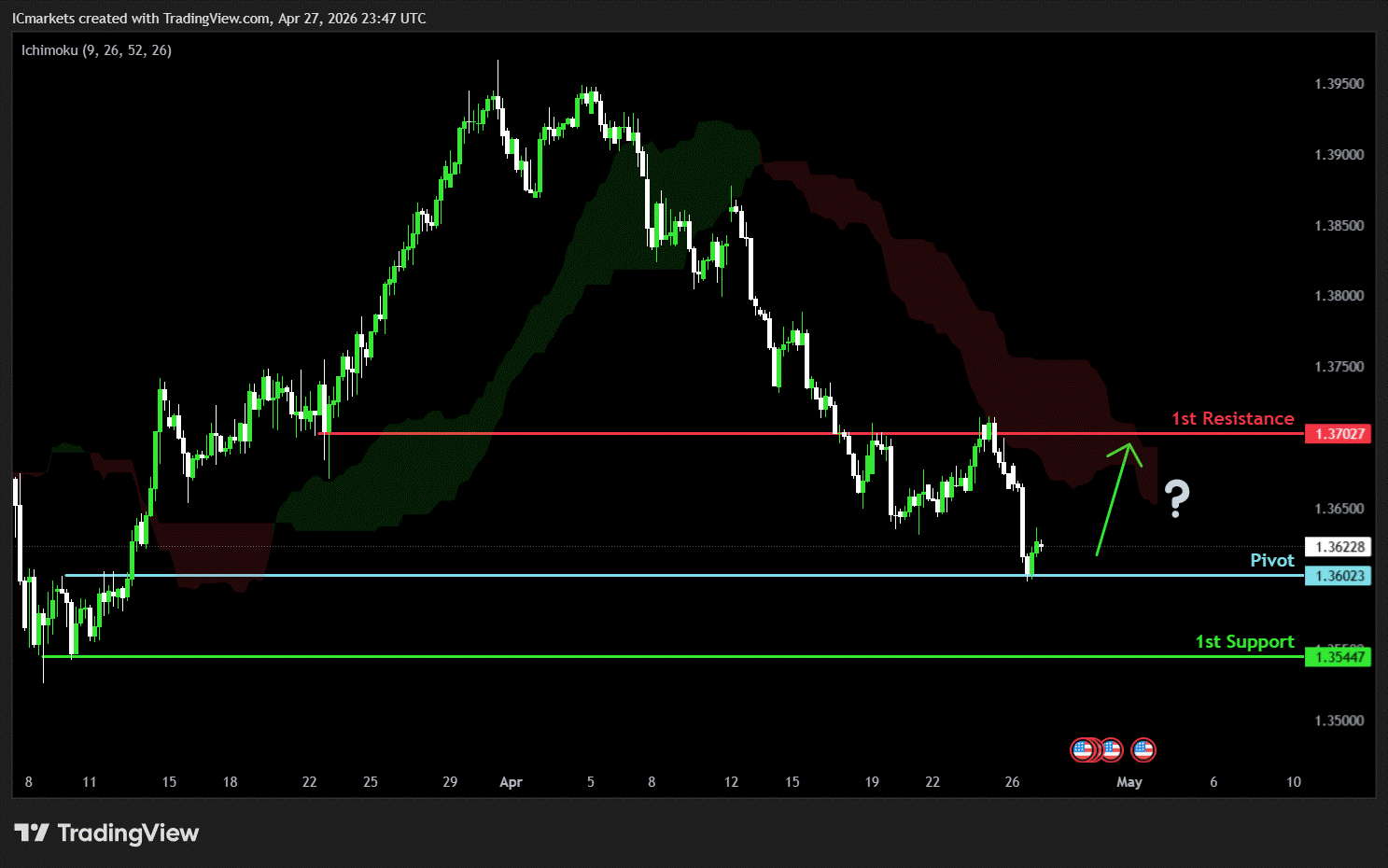Click the white question mark annotation
This screenshot has width=1388, height=868.
pos(1176,499)
